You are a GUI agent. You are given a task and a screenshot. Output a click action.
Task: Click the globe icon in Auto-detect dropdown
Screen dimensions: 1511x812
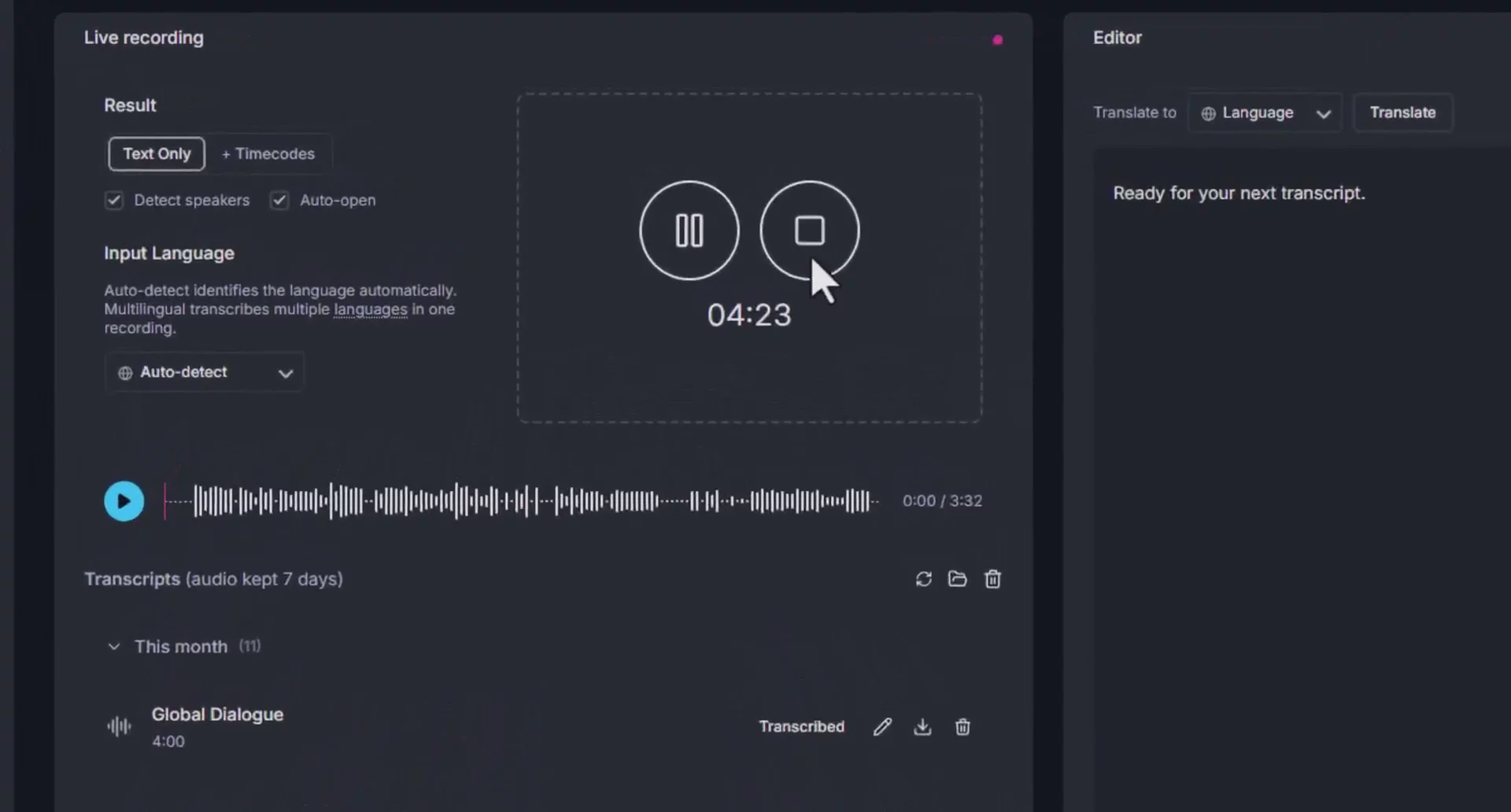[x=125, y=373]
